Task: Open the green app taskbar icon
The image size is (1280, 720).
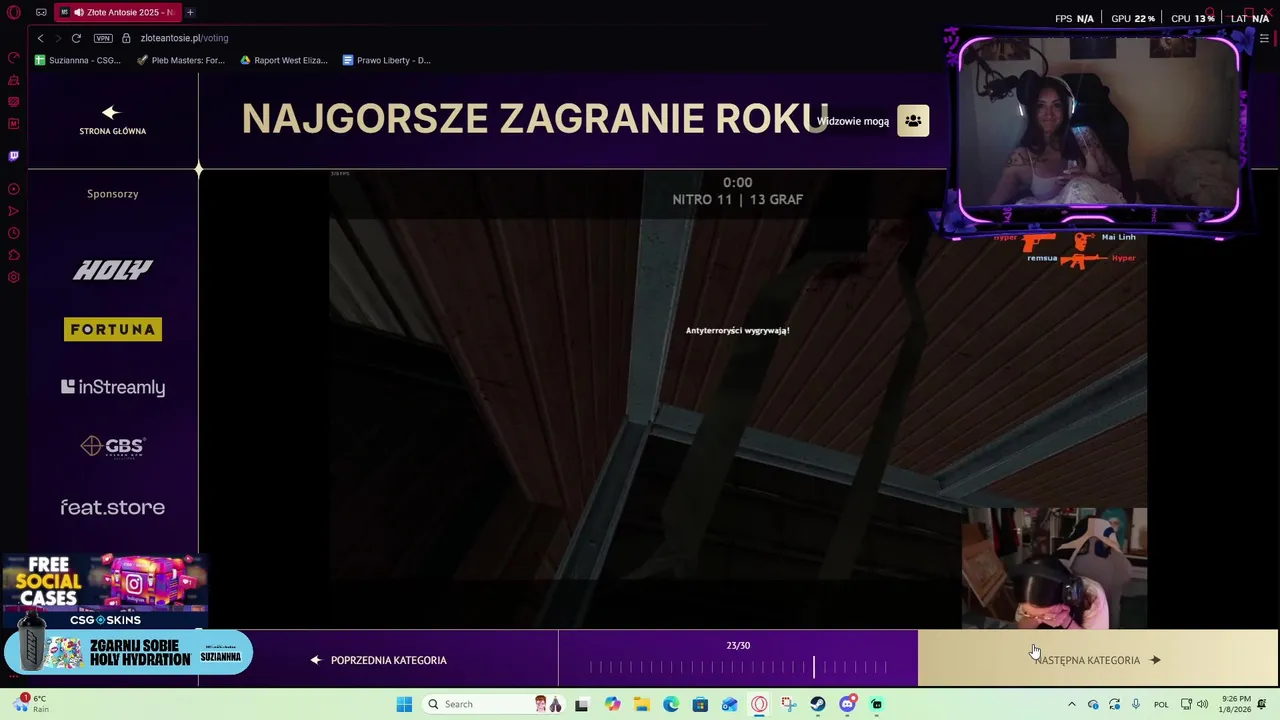Action: coord(877,704)
